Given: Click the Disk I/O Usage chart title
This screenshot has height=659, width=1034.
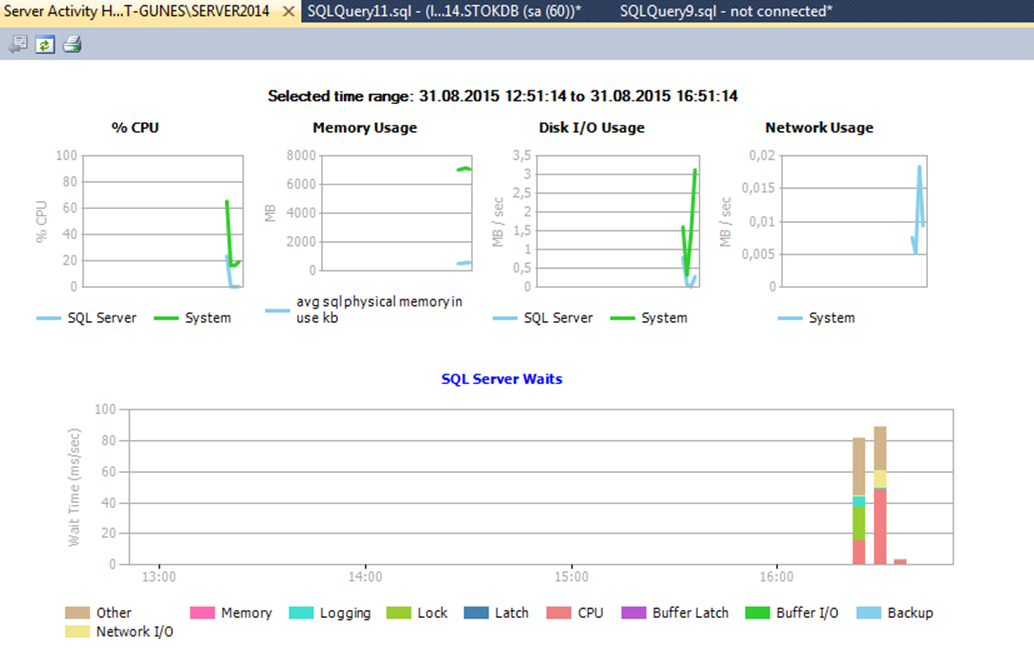Looking at the screenshot, I should click(592, 127).
